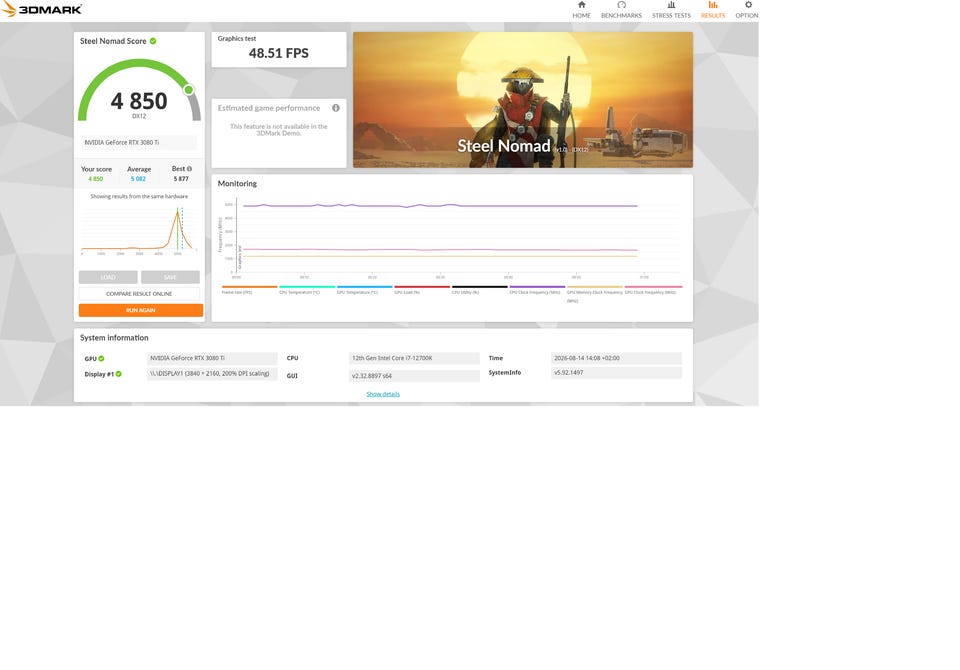960x670 pixels.
Task: Toggle GPU Temperature legend line
Action: click(364, 290)
